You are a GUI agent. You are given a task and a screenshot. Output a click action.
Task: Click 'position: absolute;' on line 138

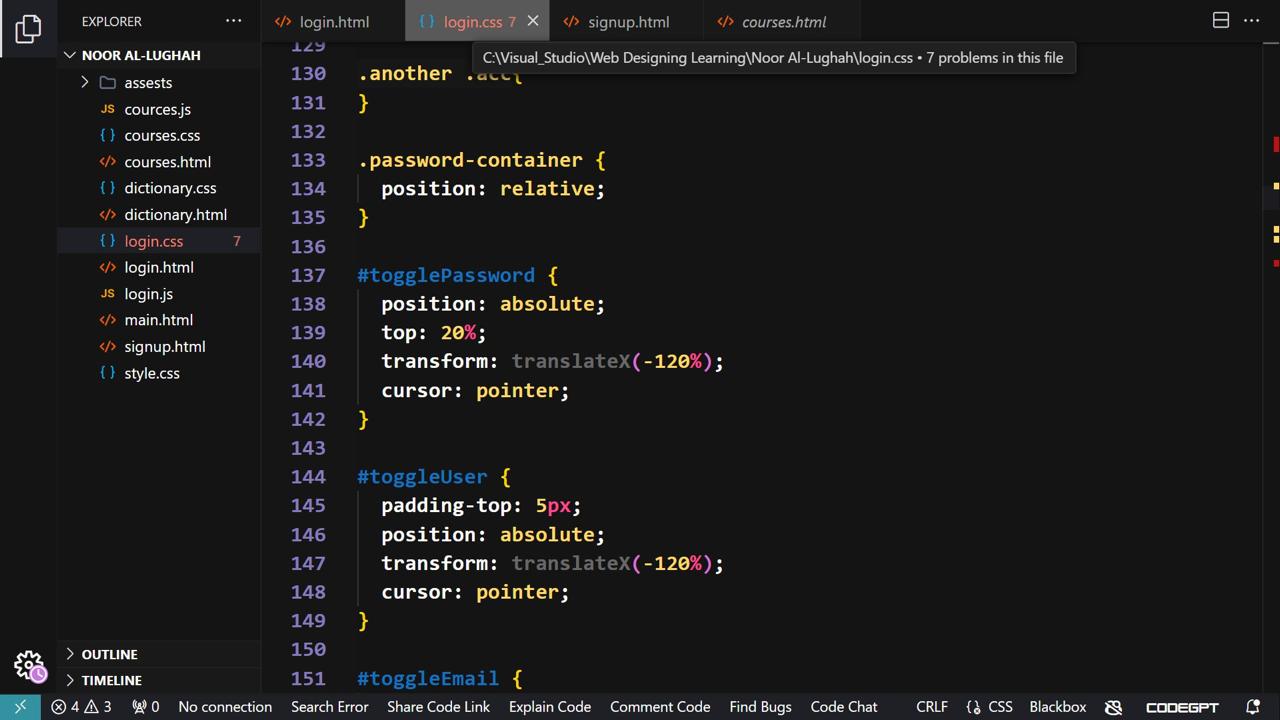click(x=493, y=304)
